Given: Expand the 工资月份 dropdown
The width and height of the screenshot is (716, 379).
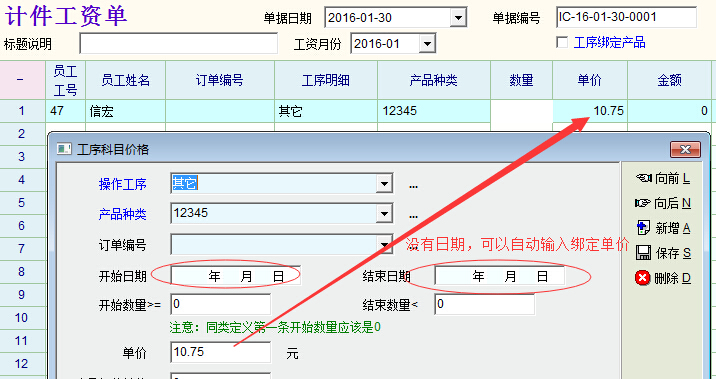Looking at the screenshot, I should point(426,44).
